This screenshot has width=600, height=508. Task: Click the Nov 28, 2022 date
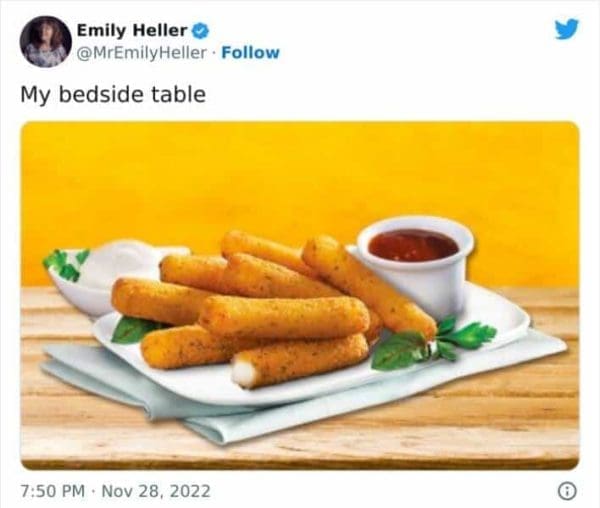pyautogui.click(x=157, y=491)
